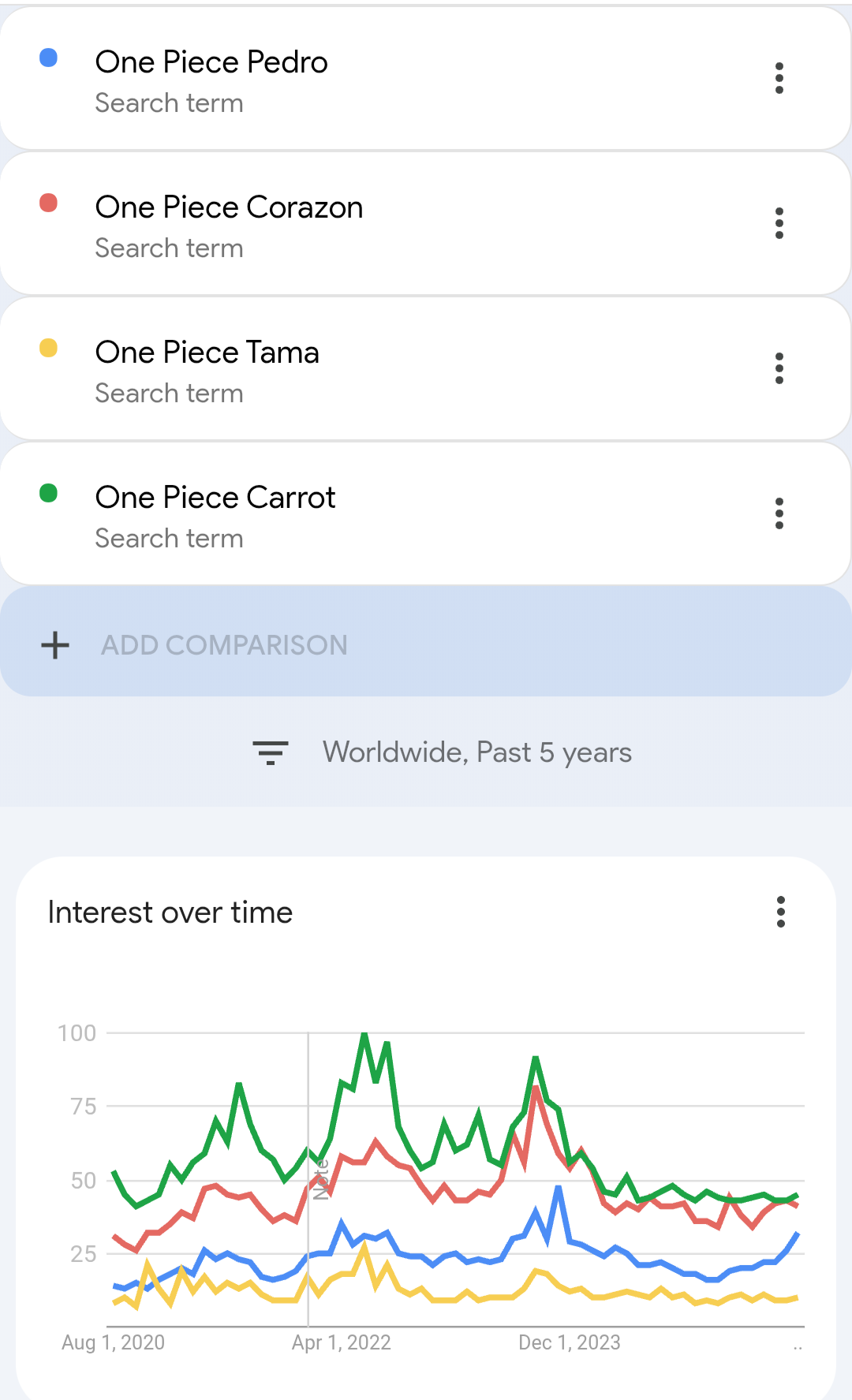
Task: Edit the One Piece Tama search term
Action: tap(207, 353)
